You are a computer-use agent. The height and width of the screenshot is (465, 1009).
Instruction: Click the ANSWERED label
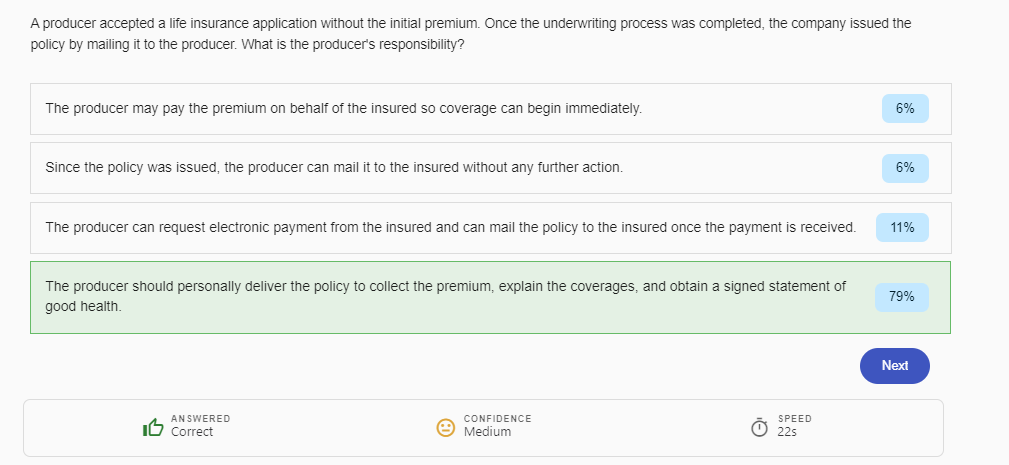pos(200,418)
